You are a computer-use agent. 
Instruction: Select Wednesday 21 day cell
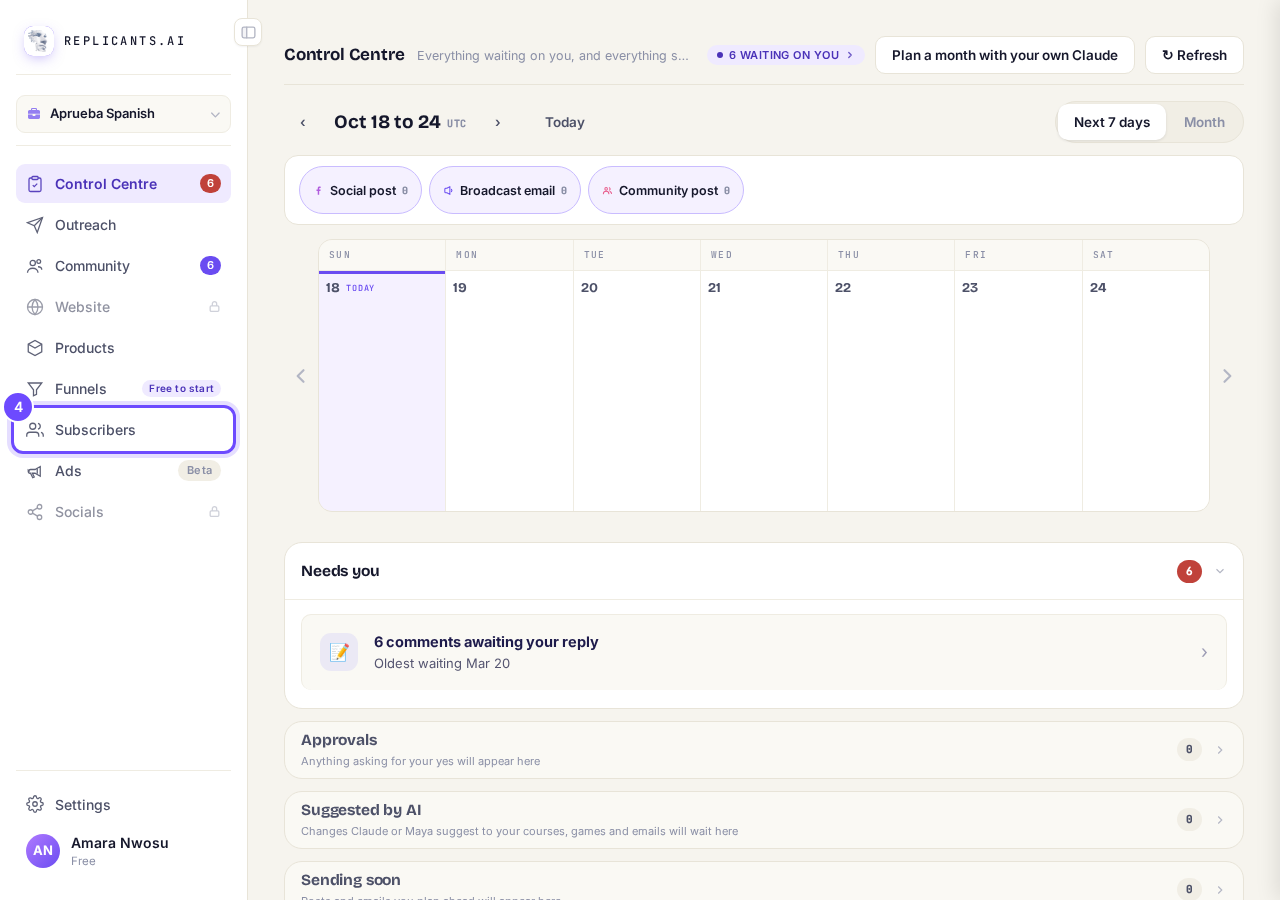[x=764, y=391]
